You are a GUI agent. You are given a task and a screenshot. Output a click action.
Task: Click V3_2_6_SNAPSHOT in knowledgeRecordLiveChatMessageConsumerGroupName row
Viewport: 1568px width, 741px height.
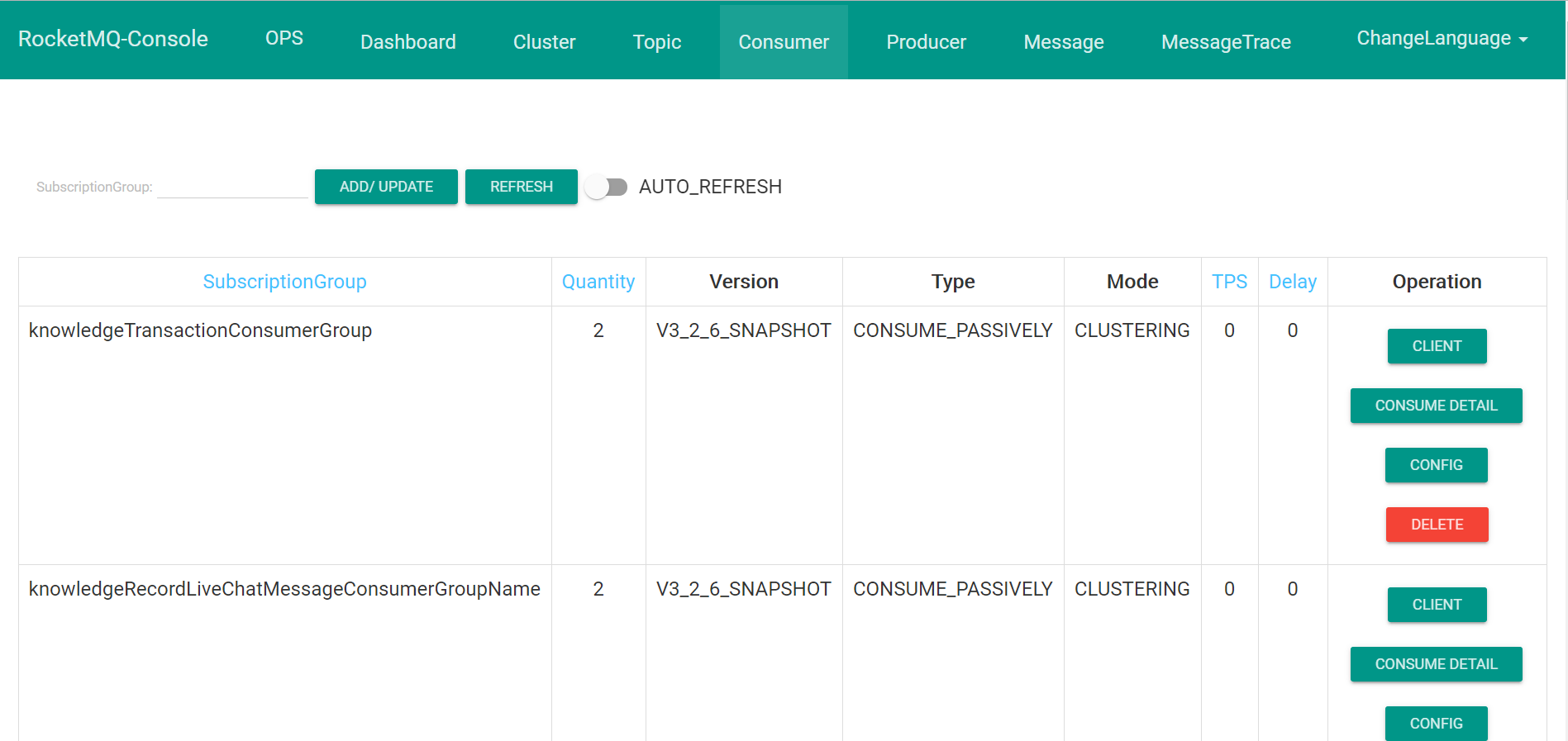744,589
